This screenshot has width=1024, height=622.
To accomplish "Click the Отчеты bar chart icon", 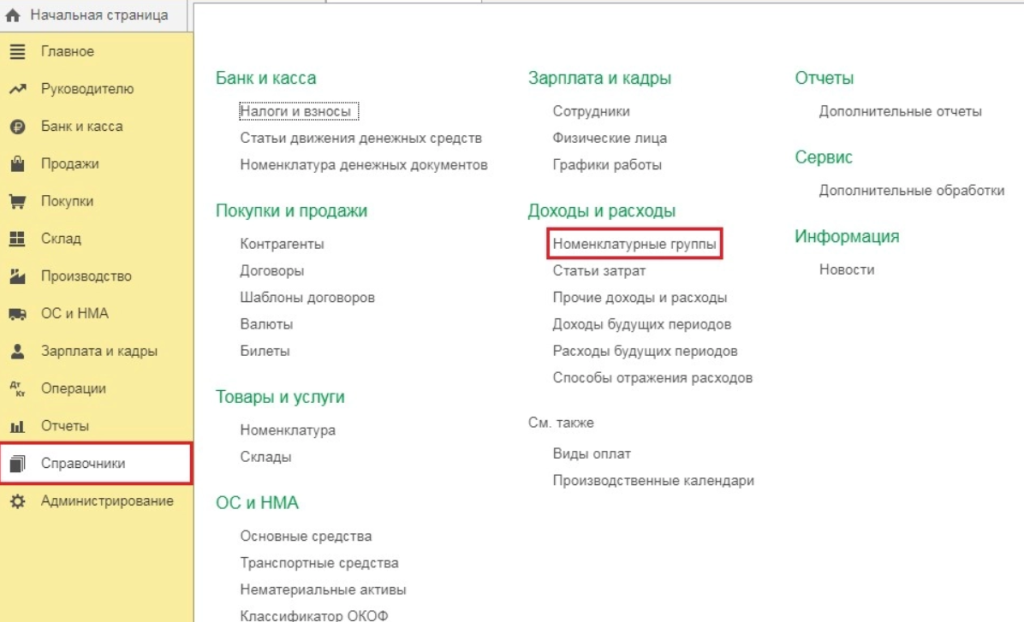I will pos(18,426).
